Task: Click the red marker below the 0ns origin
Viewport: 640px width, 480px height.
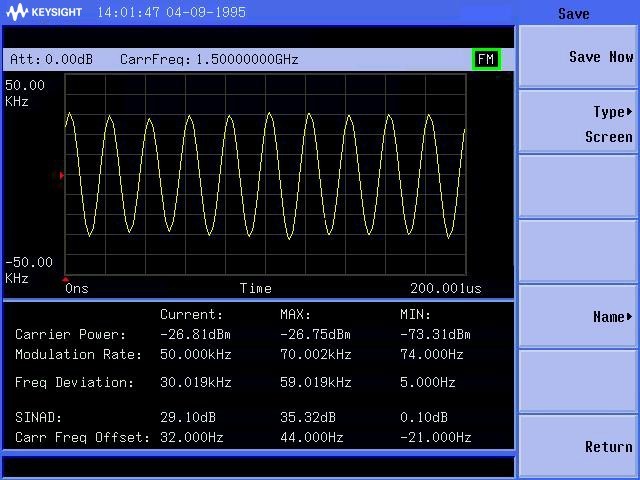Action: (66, 280)
